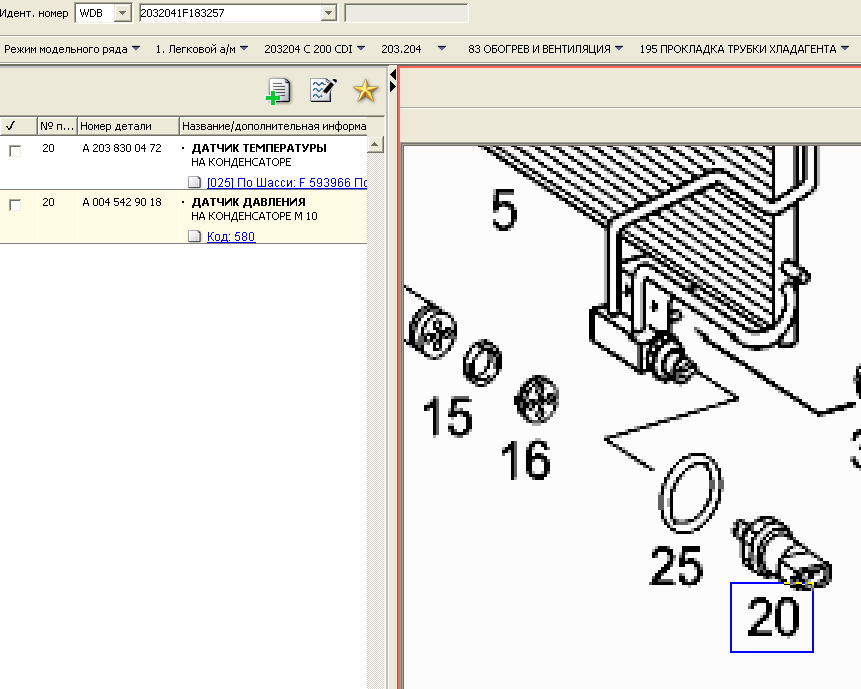Tick the checkbox for ДАТЧИК ДАВЛЕНИЯ row
The width and height of the screenshot is (861, 689).
coord(15,204)
